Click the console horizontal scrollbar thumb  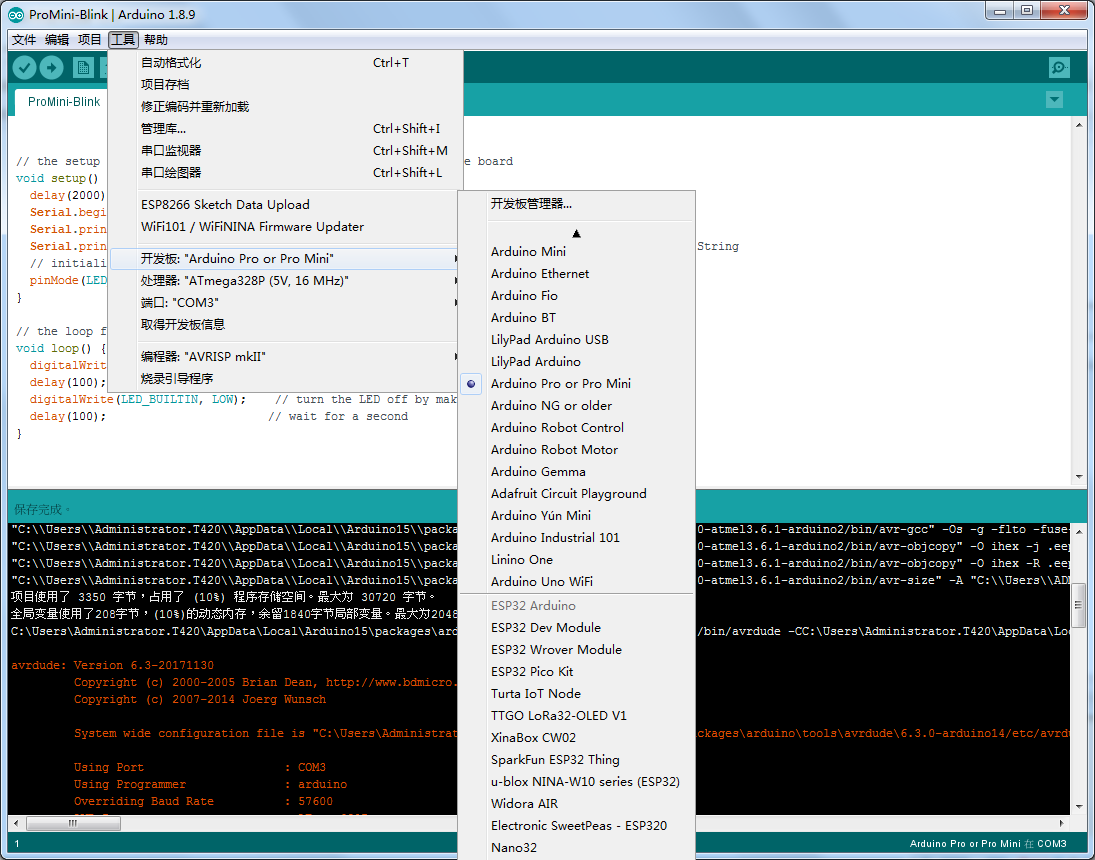pyautogui.click(x=73, y=823)
